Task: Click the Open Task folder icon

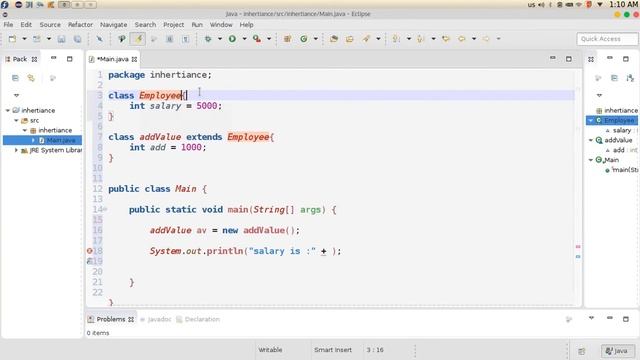Action: point(350,39)
